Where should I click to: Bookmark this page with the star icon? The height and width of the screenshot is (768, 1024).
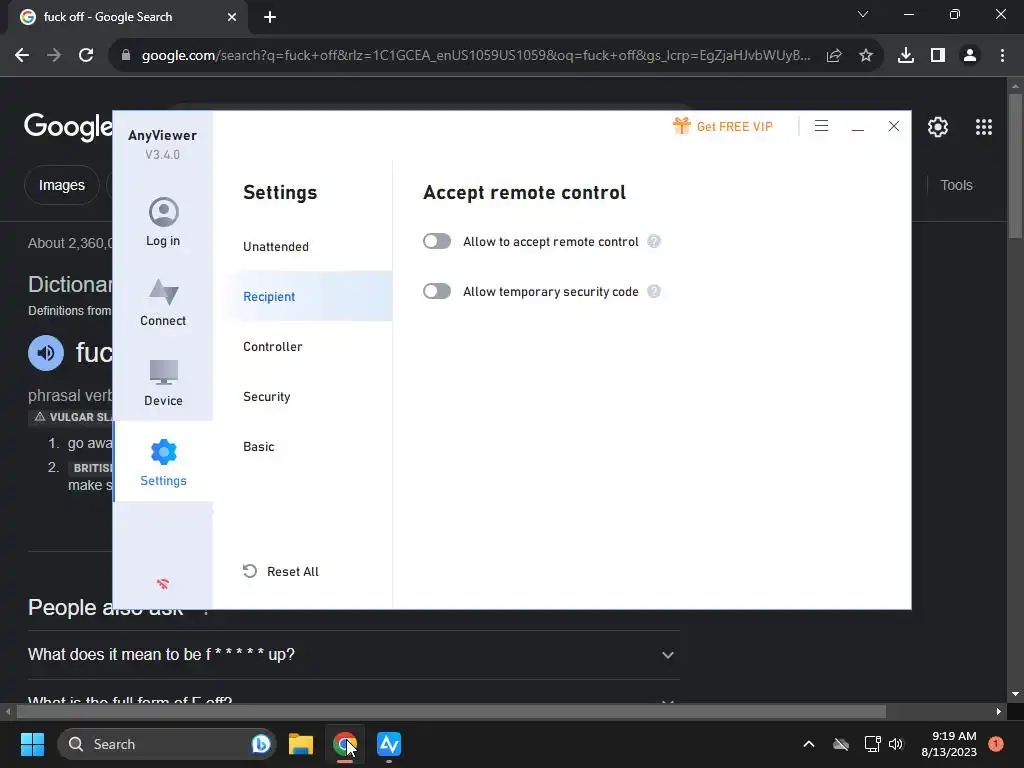(865, 56)
